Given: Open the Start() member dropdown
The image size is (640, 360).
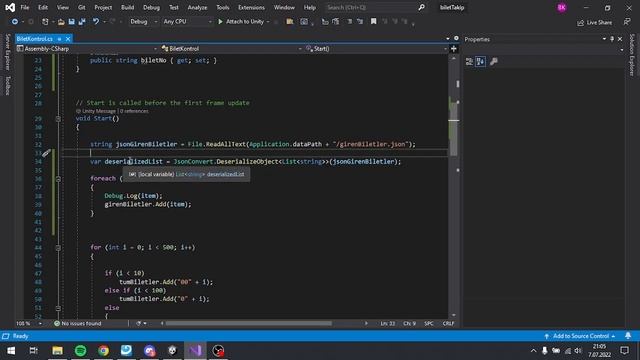Looking at the screenshot, I should [x=376, y=49].
